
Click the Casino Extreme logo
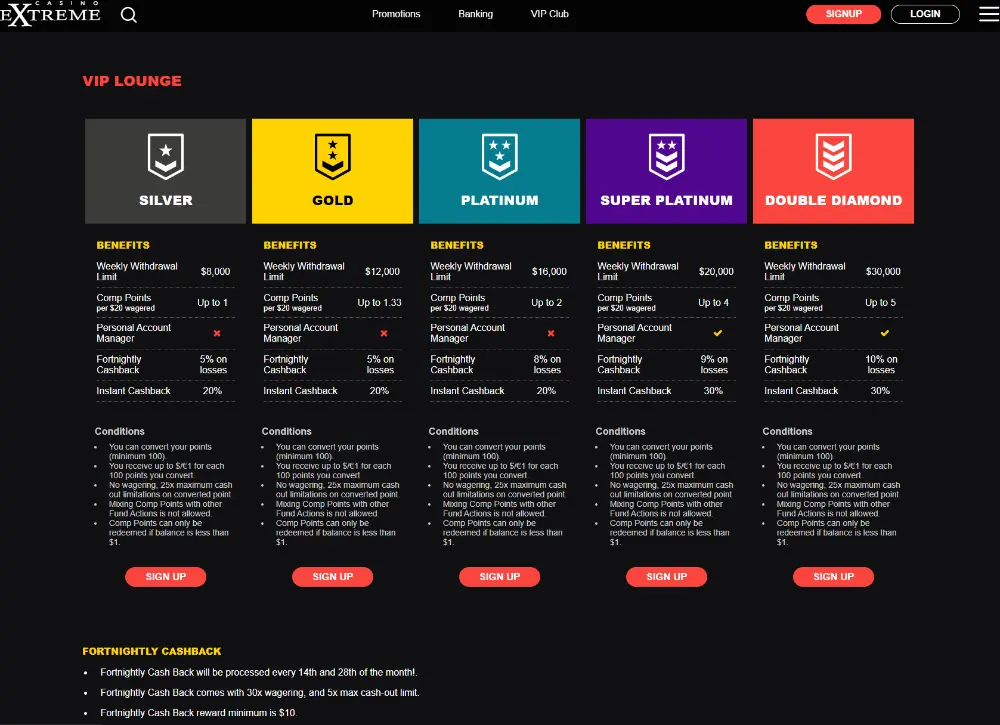pyautogui.click(x=50, y=13)
